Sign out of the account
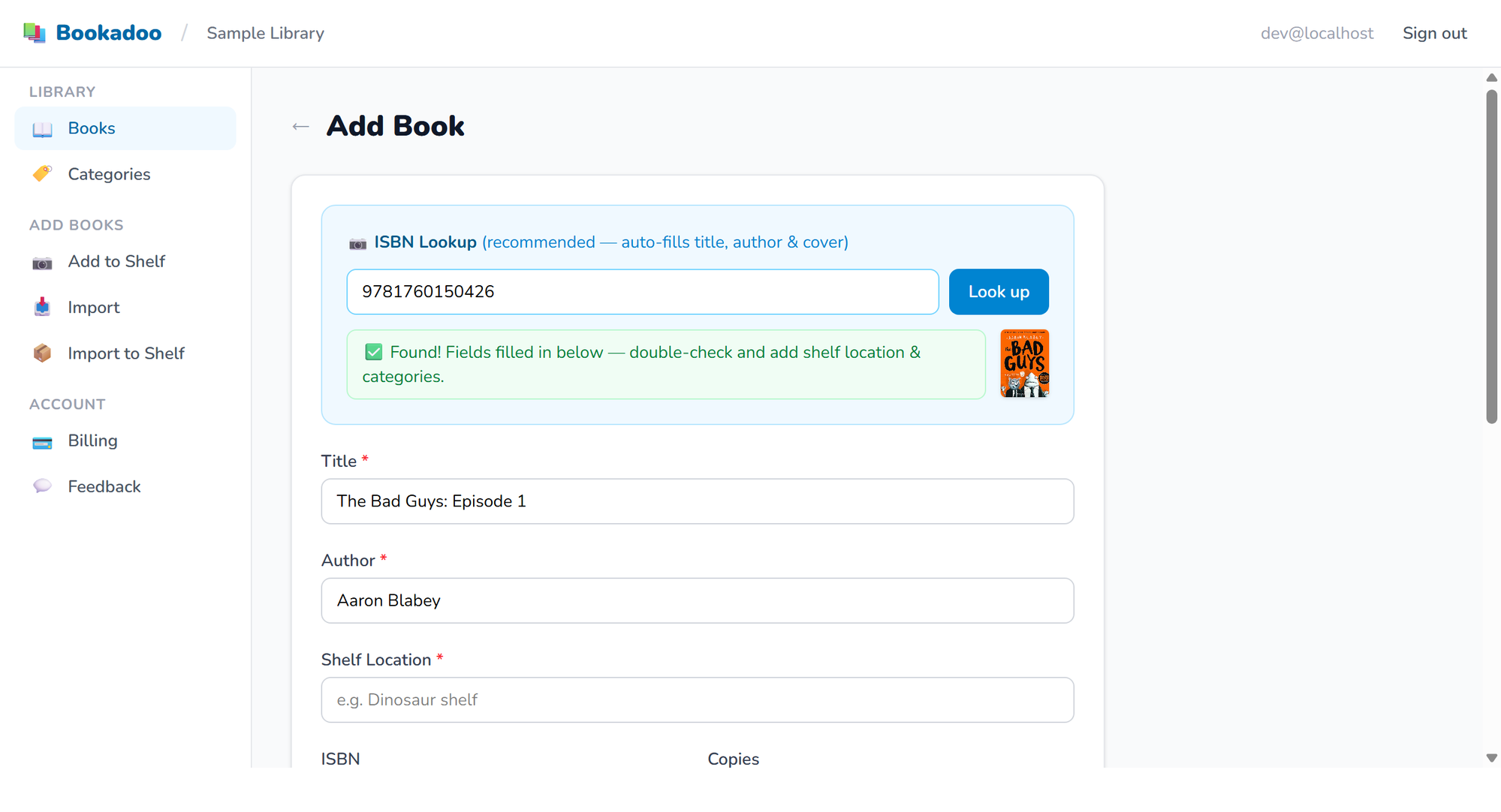Viewport: 1501px width, 812px height. pyautogui.click(x=1434, y=33)
